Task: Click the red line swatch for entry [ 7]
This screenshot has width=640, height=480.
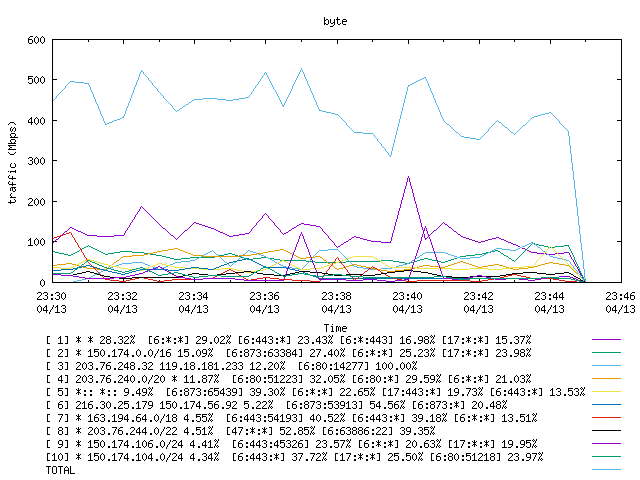Action: (606, 418)
